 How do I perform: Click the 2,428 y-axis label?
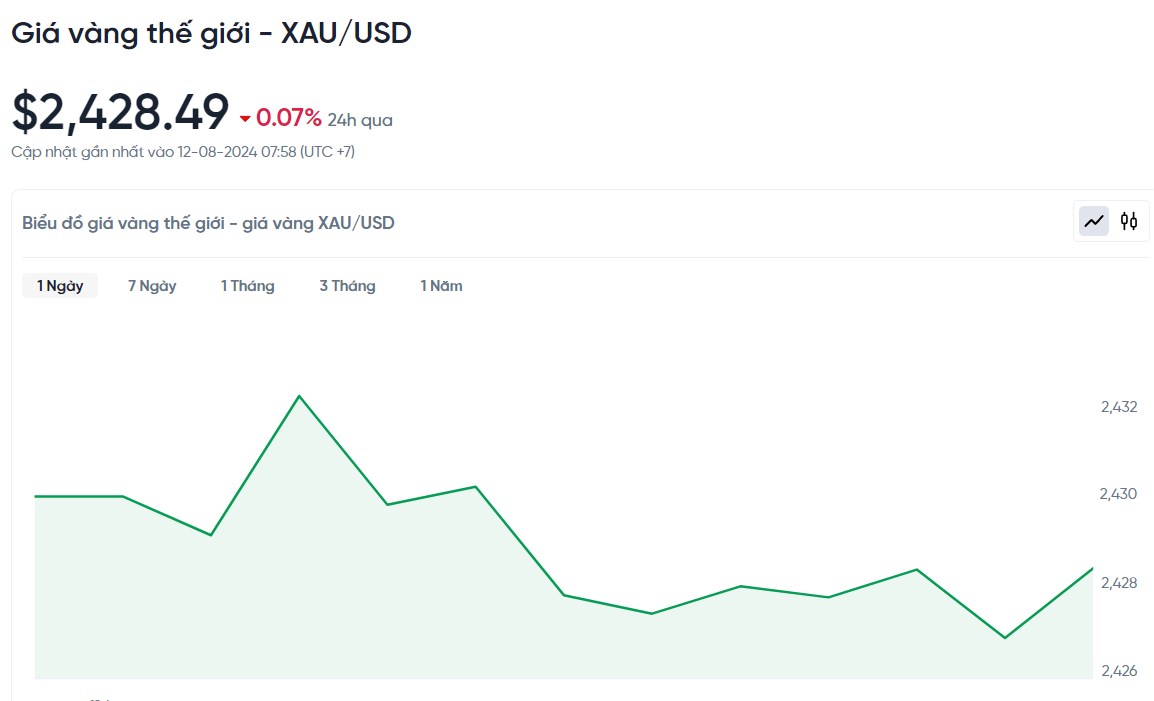pyautogui.click(x=1118, y=582)
